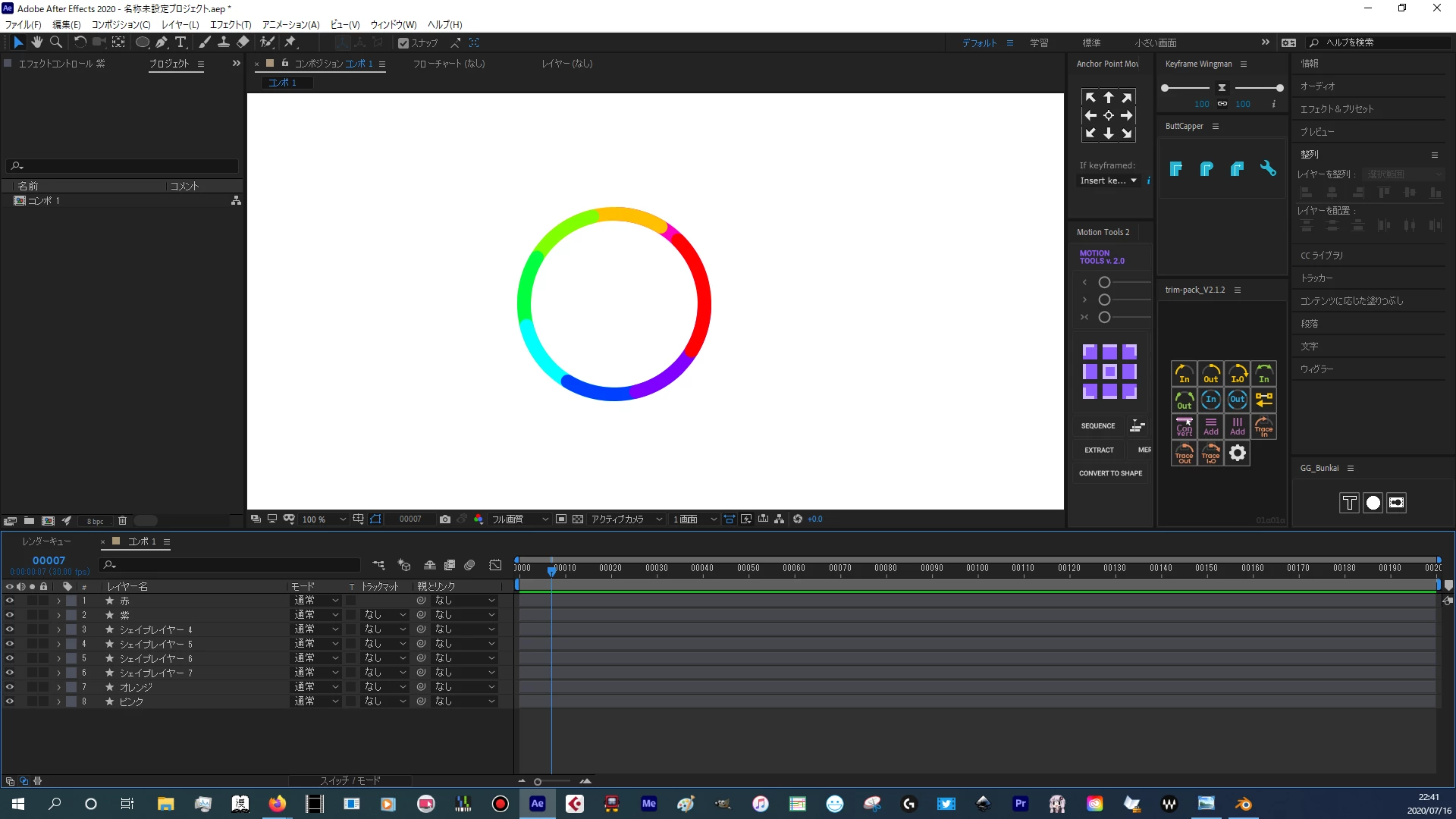Open blend mode dropdown for ピンク layer
Viewport: 1456px width, 819px height.
pyautogui.click(x=316, y=701)
